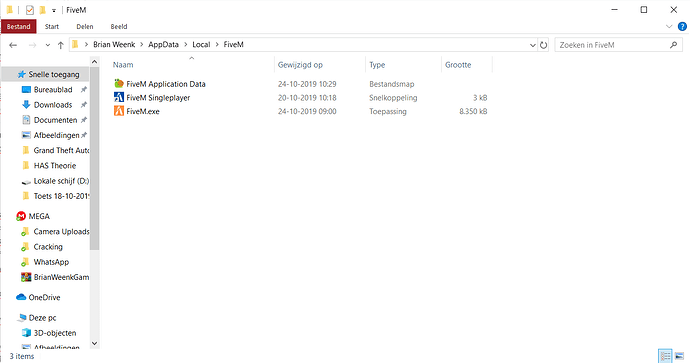
Task: Open Documenten in the navigation pane
Action: (55, 120)
